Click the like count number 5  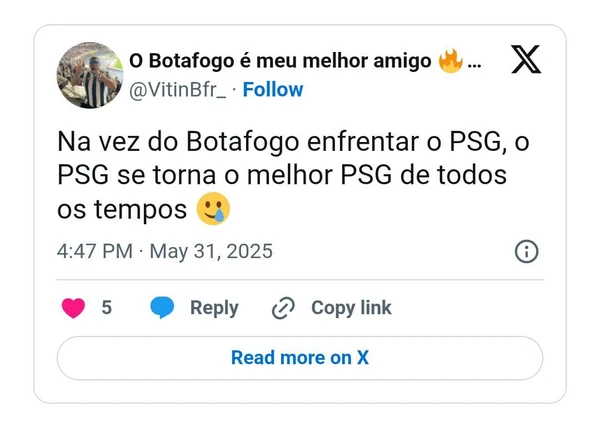(107, 308)
